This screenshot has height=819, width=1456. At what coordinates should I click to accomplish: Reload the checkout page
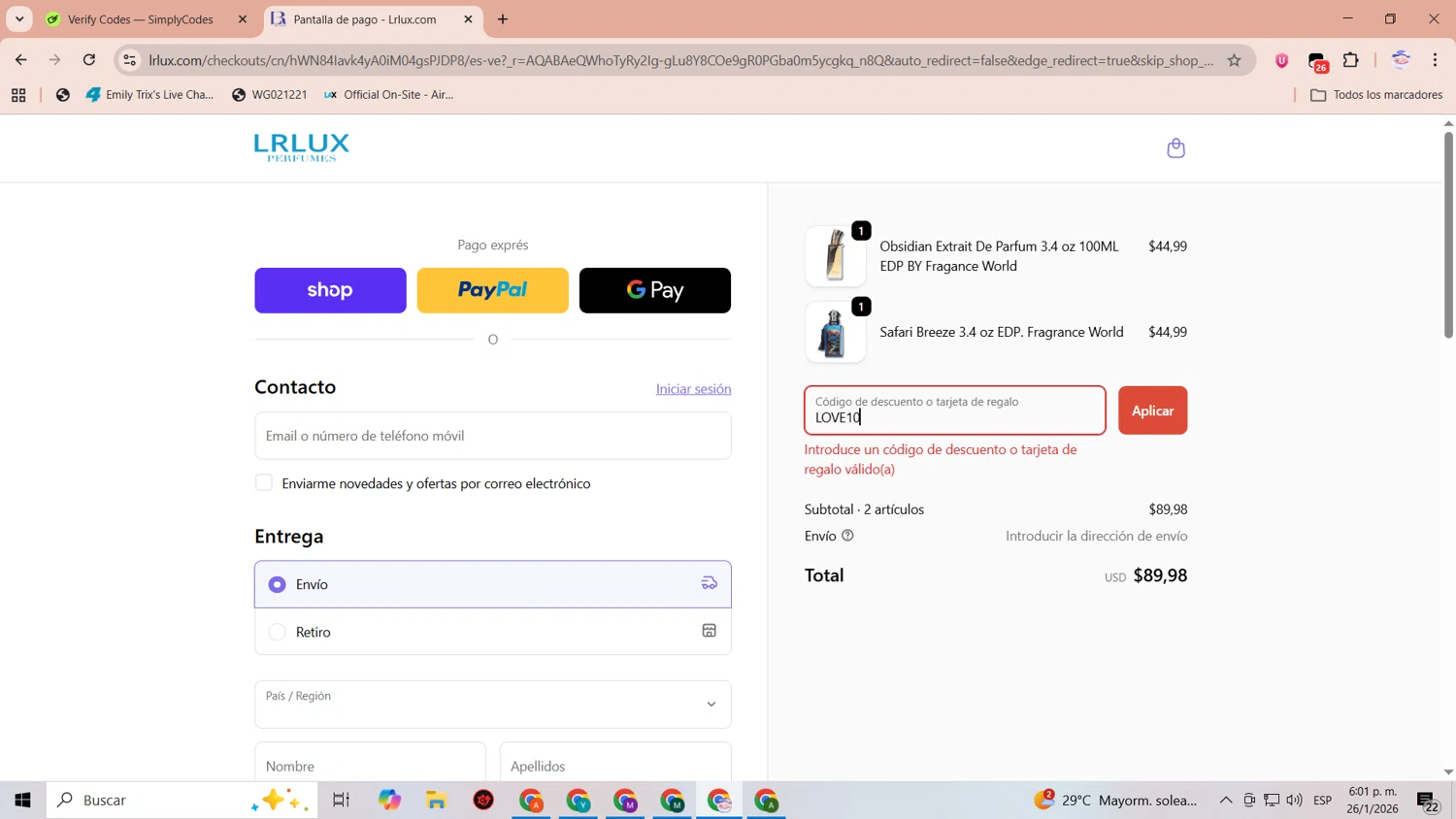point(89,60)
